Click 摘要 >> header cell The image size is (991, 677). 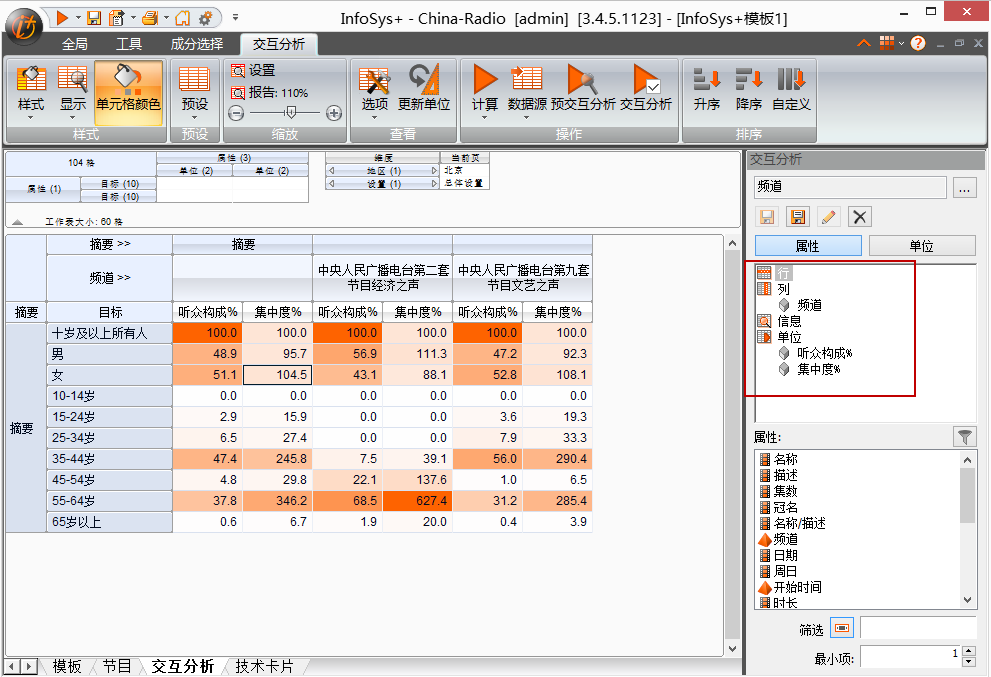(x=110, y=245)
